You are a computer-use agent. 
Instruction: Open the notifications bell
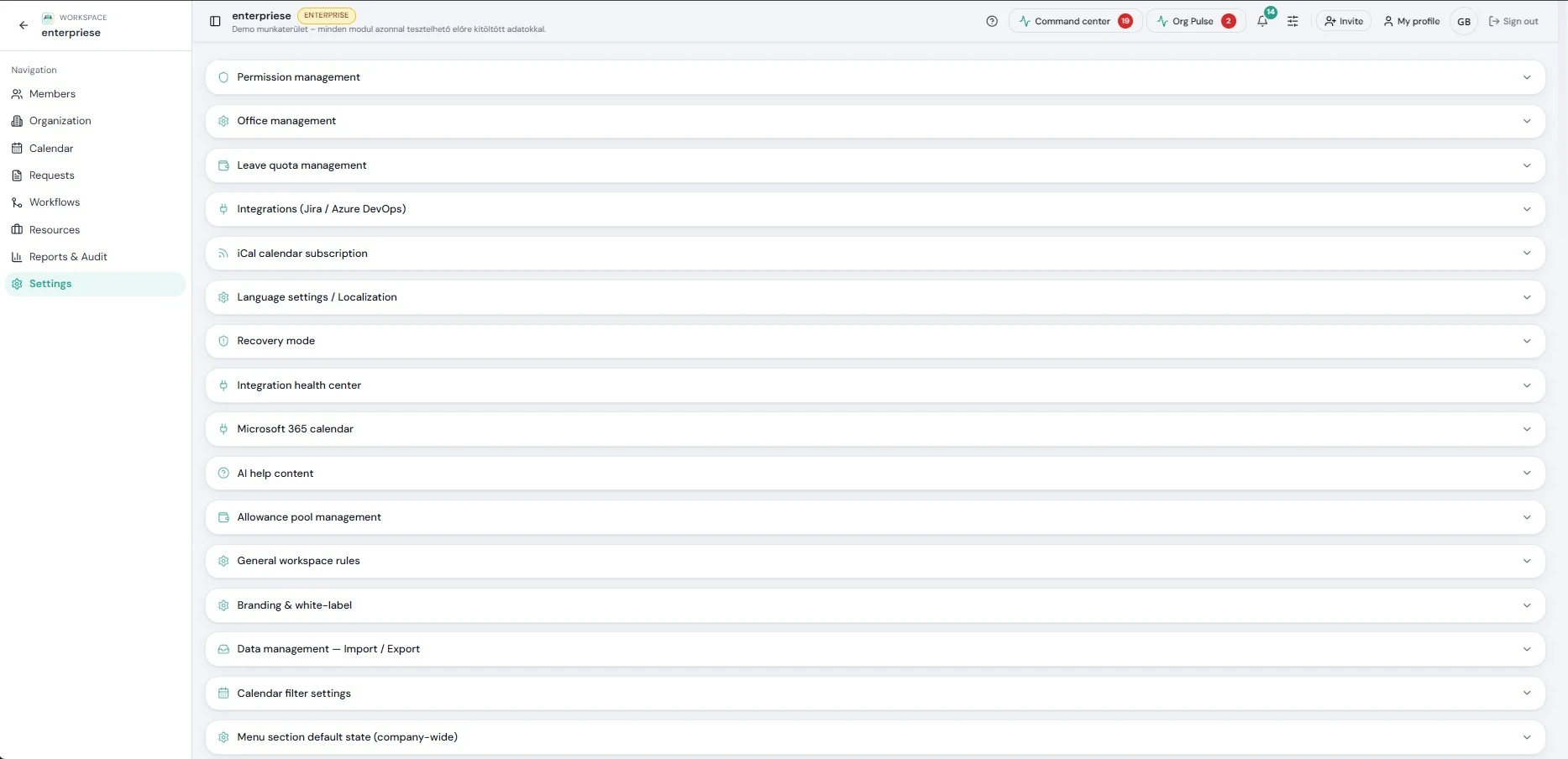1262,21
